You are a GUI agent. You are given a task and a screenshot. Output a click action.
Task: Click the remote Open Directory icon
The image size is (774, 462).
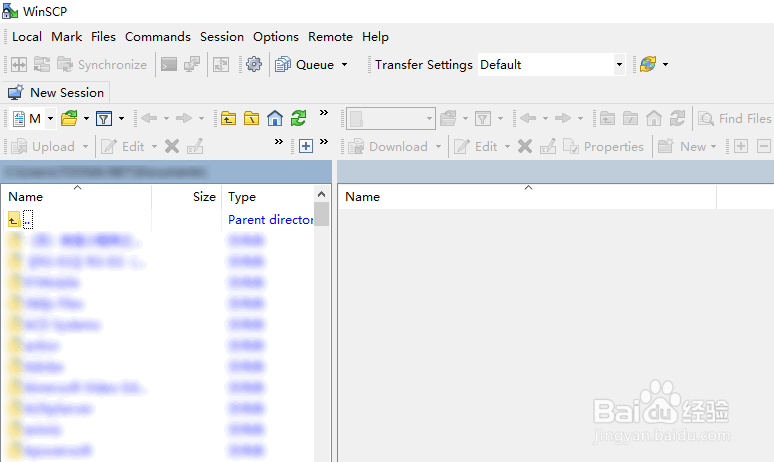[x=448, y=118]
